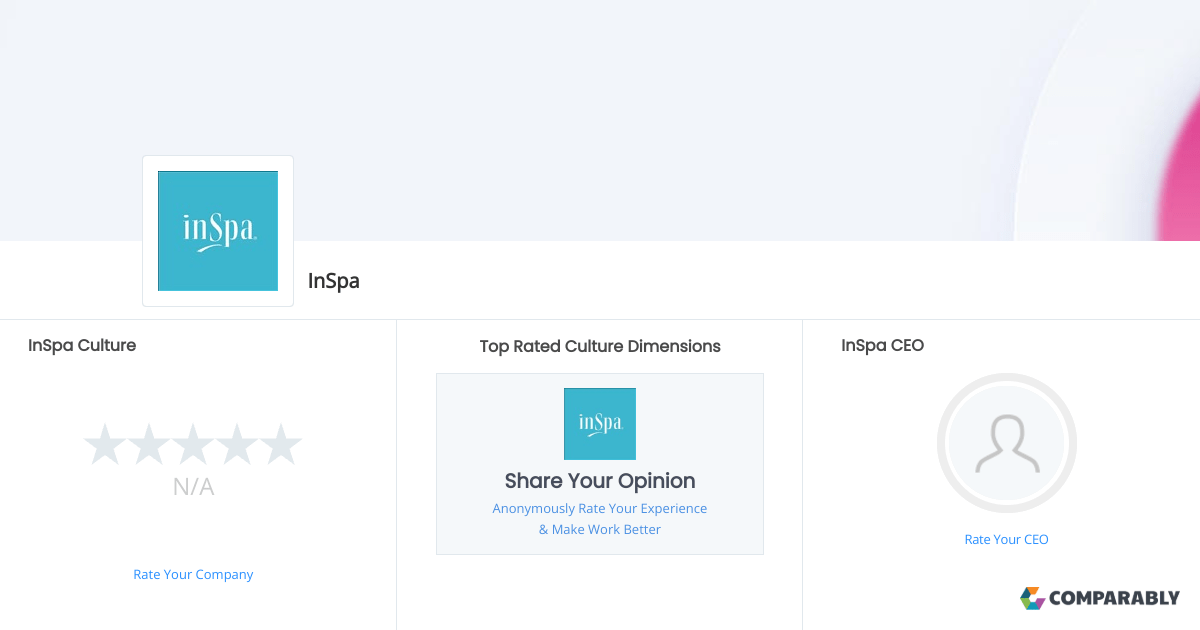Click the Share Your Opinion heading
This screenshot has width=1200, height=630.
pyautogui.click(x=600, y=481)
